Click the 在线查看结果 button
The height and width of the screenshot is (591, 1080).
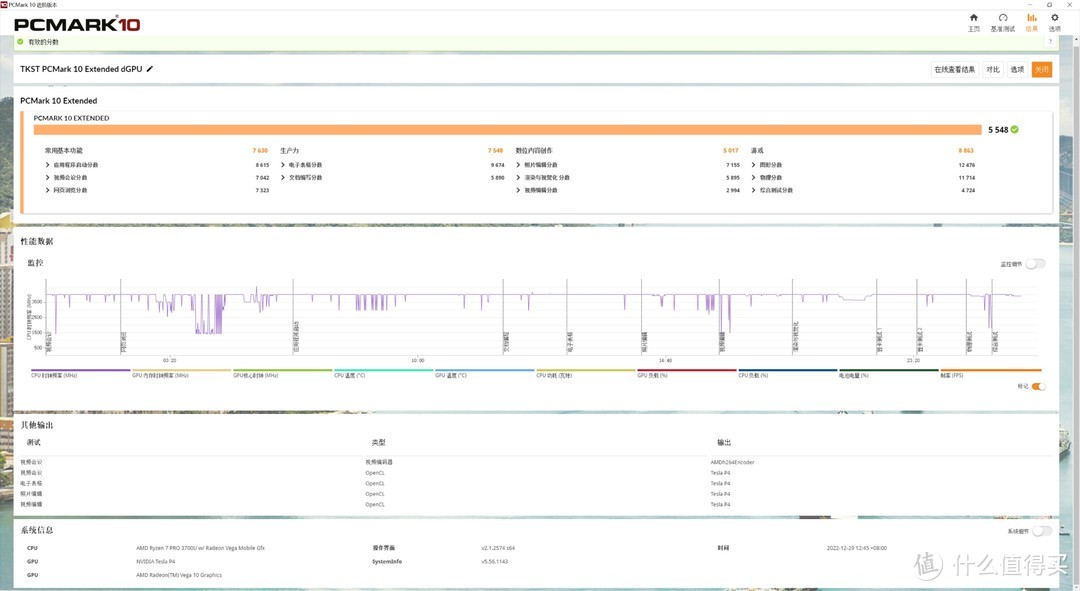tap(954, 69)
